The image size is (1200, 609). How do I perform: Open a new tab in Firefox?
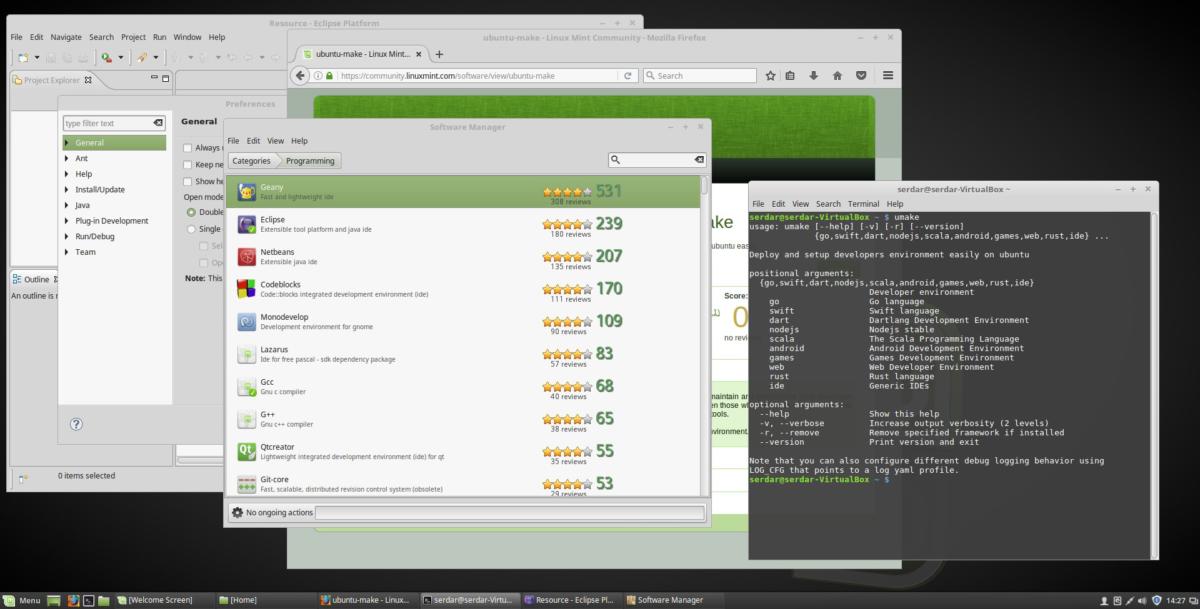tap(439, 54)
